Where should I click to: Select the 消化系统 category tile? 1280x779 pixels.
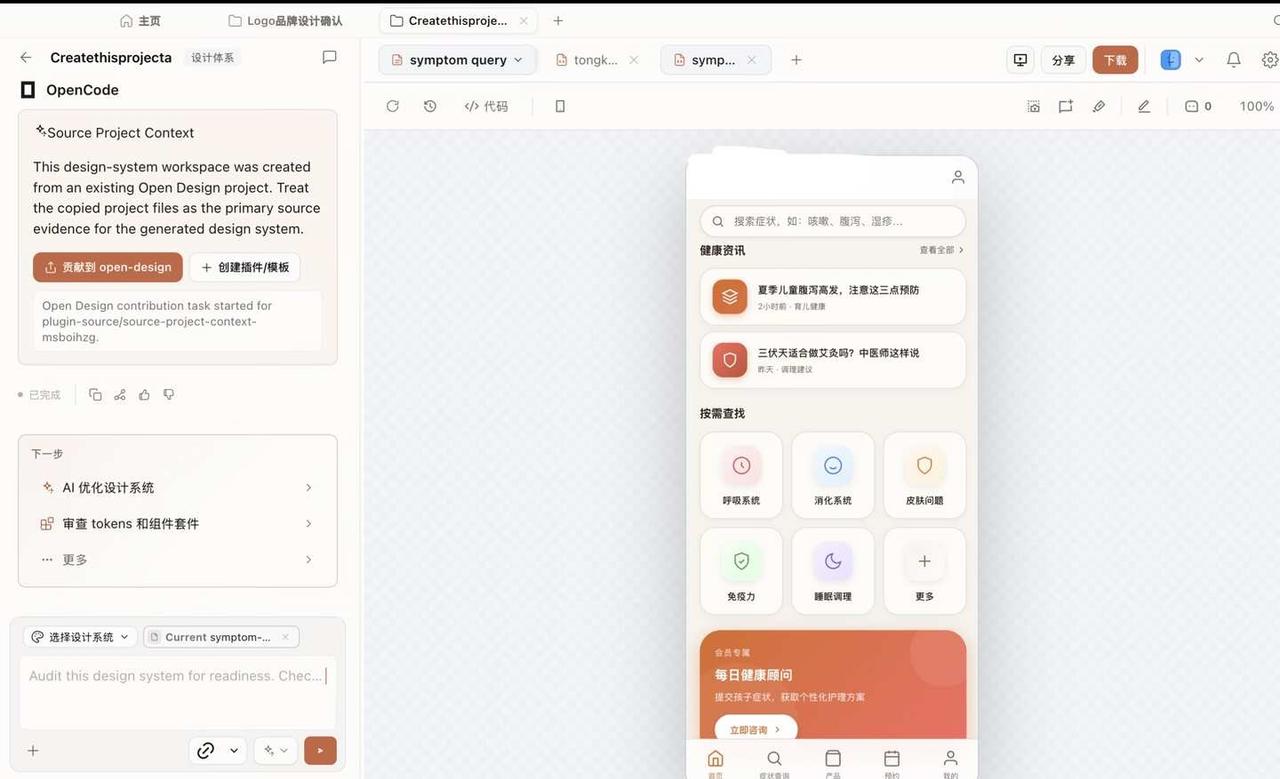click(x=833, y=476)
